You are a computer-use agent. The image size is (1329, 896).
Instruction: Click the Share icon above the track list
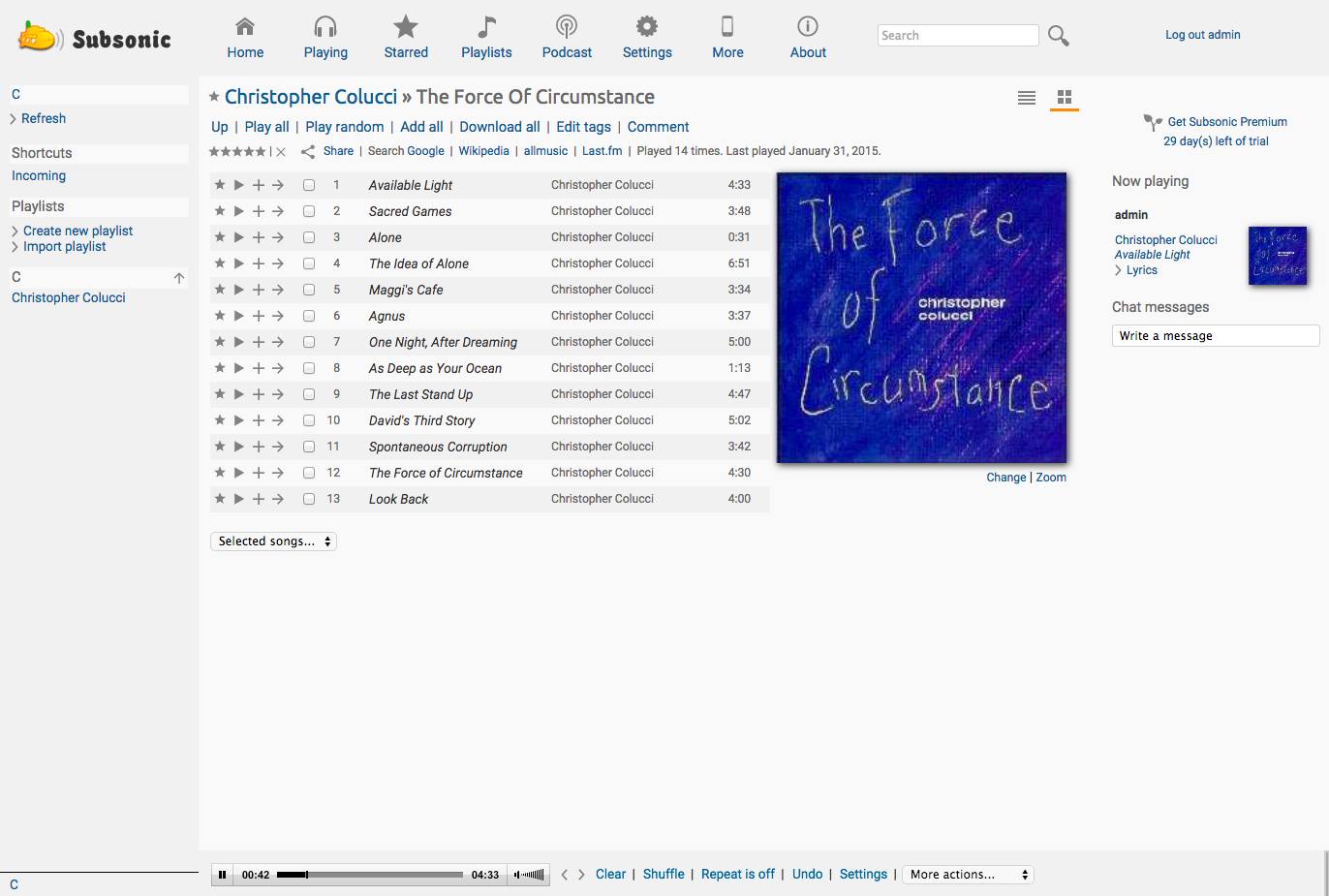tap(308, 151)
